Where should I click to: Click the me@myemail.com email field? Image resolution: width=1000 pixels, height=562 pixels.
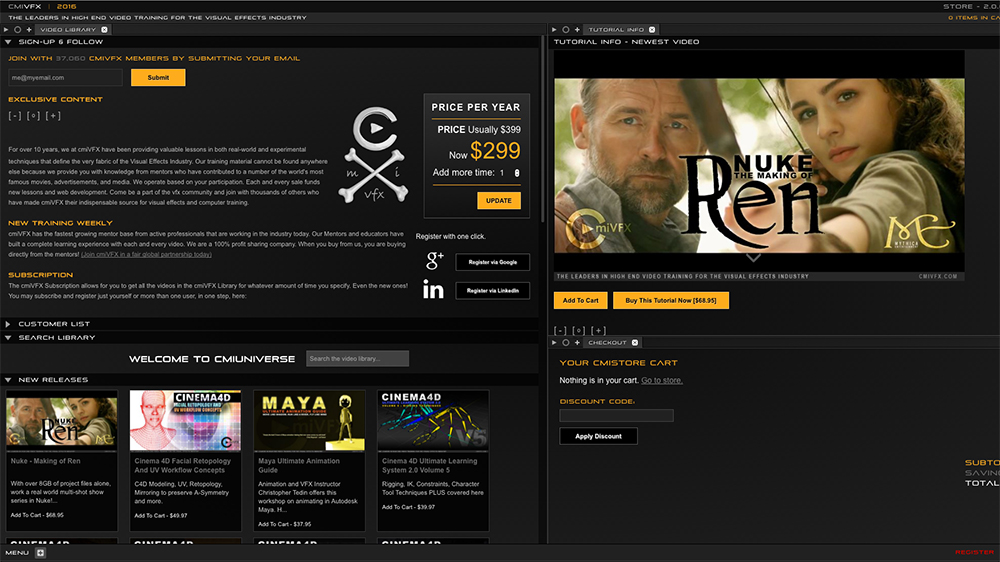coord(65,77)
